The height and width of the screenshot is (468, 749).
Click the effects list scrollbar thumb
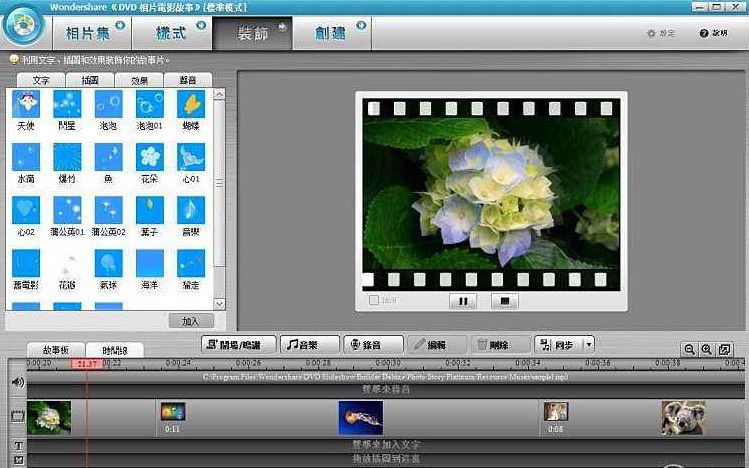(219, 184)
